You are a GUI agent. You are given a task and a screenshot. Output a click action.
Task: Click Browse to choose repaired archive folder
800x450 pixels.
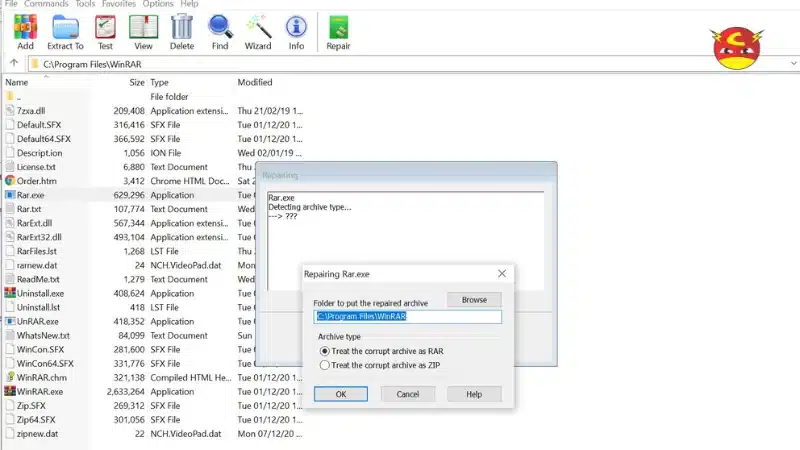click(474, 300)
